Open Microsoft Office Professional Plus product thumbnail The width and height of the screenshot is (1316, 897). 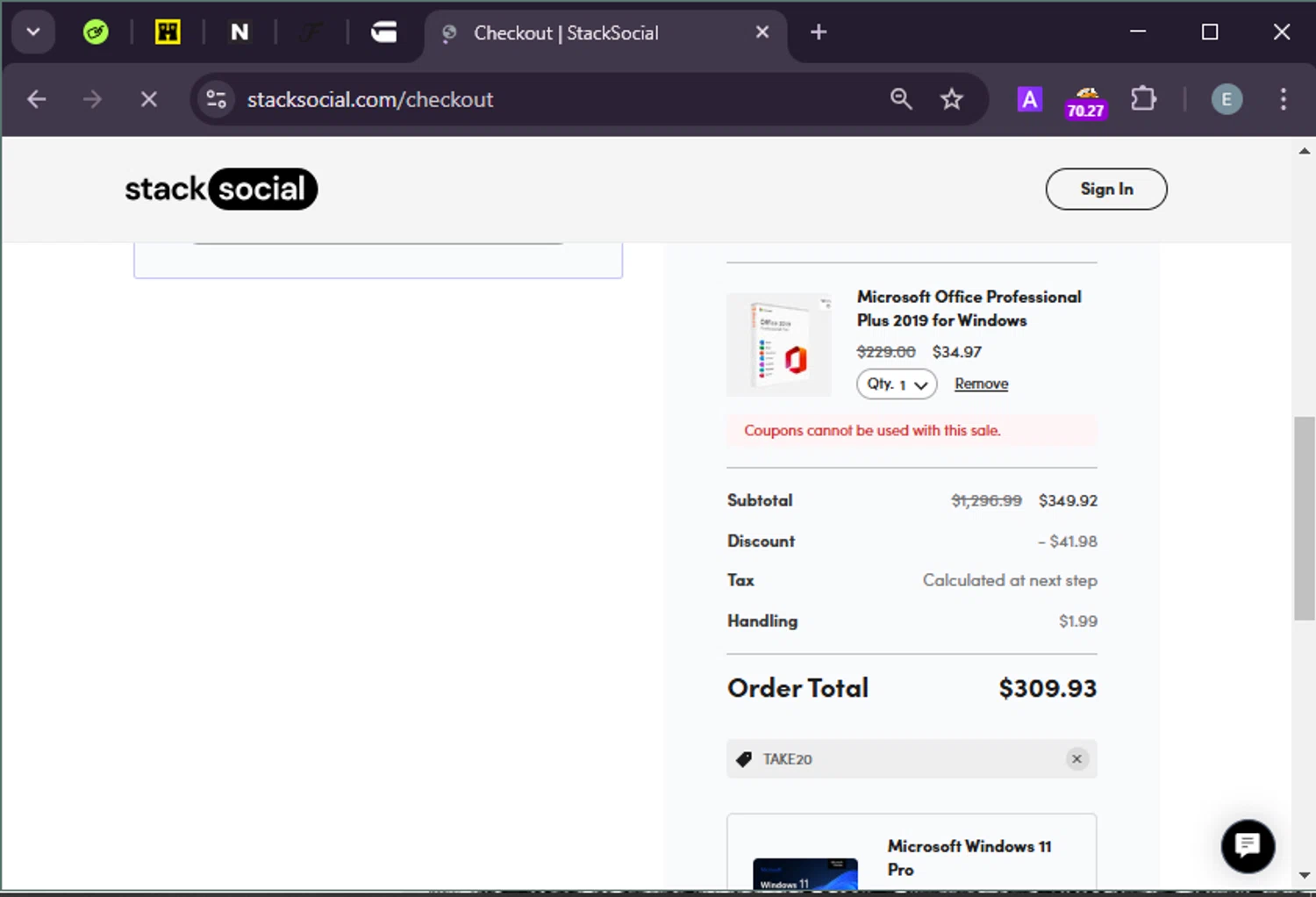pos(779,345)
